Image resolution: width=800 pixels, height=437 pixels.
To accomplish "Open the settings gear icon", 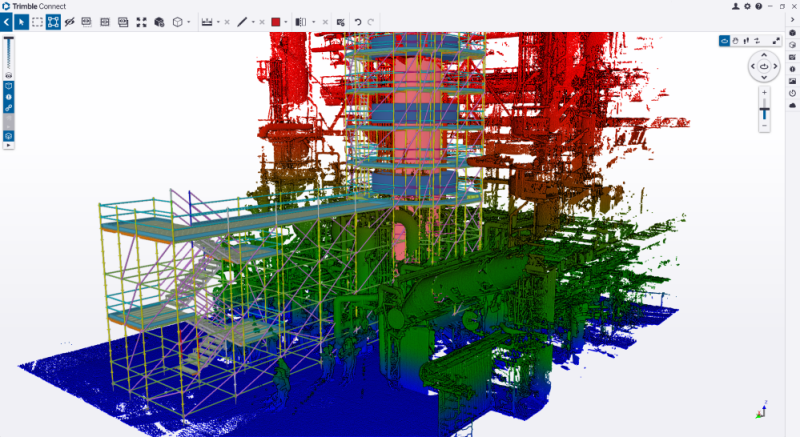I will (x=747, y=6).
